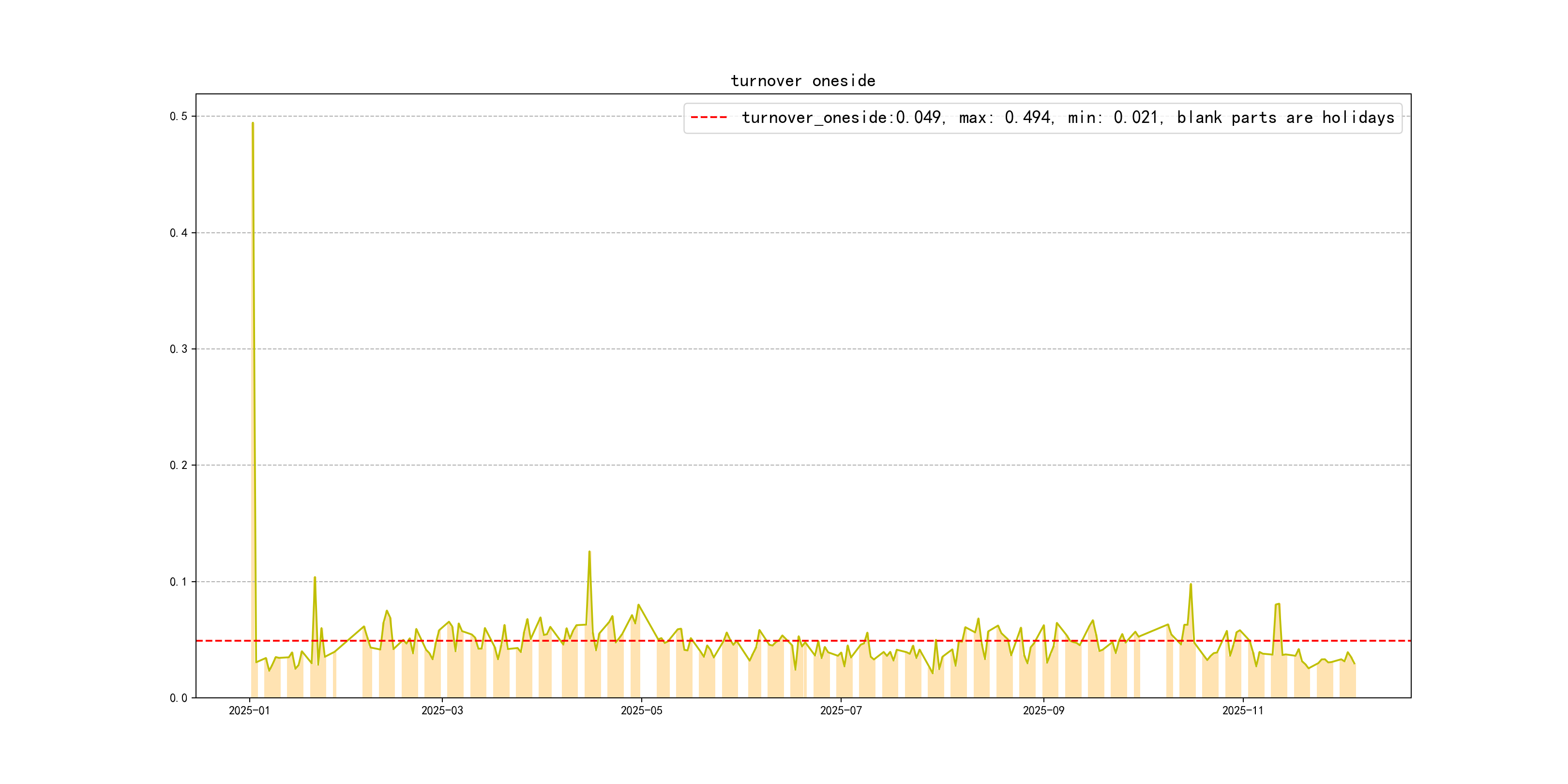Screen dimensions: 1568x784
Task: Click the 0.0 y-axis tick label
Action: pos(179,697)
